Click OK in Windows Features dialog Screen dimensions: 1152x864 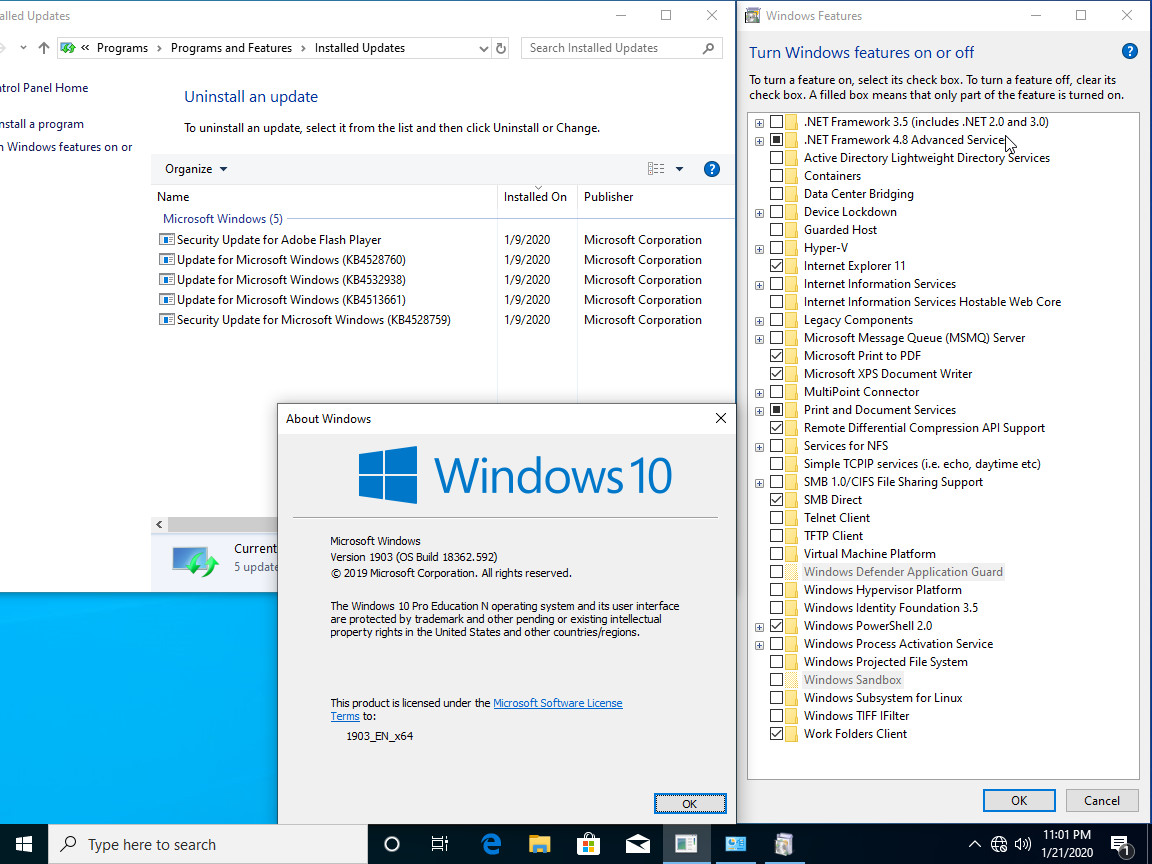(x=1019, y=801)
